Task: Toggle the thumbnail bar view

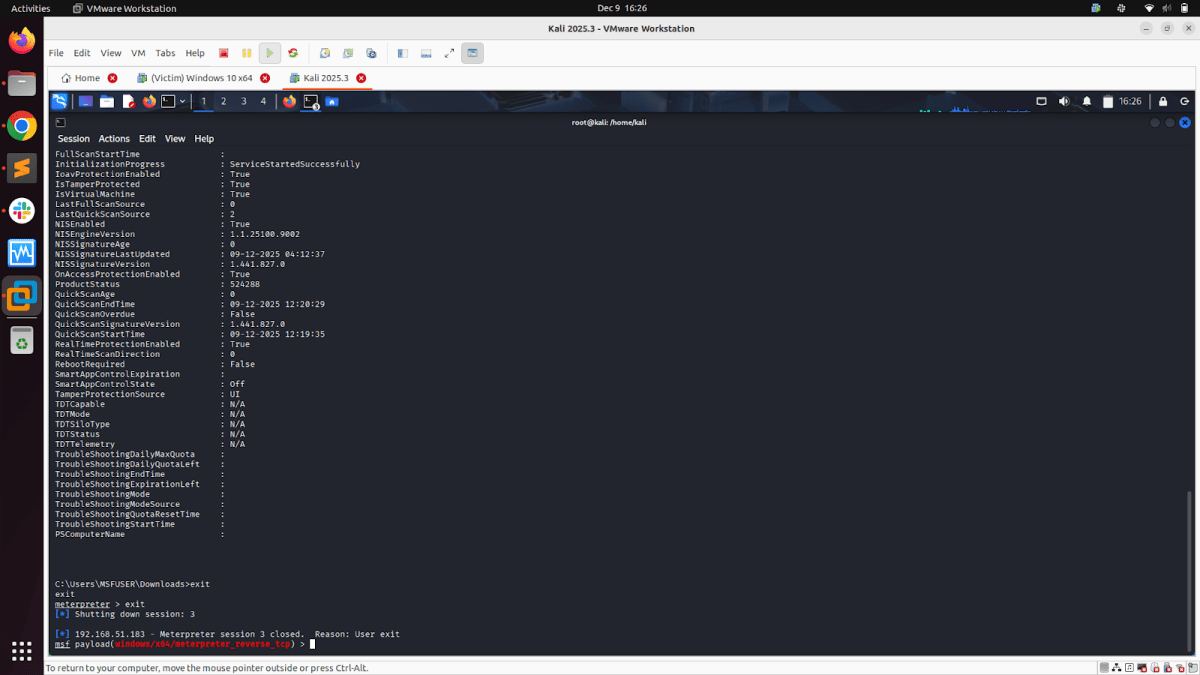Action: pyautogui.click(x=425, y=53)
